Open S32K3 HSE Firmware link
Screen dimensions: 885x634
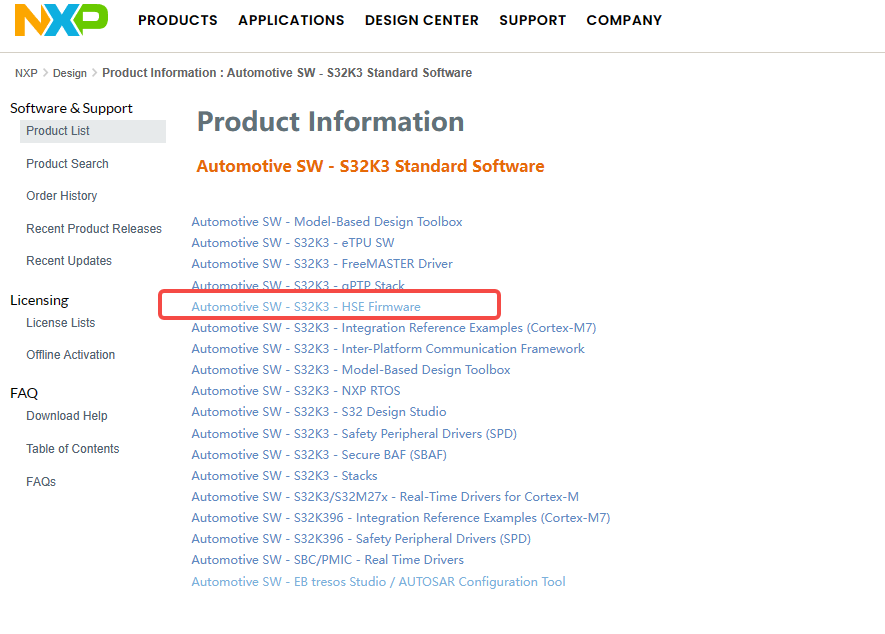point(306,307)
